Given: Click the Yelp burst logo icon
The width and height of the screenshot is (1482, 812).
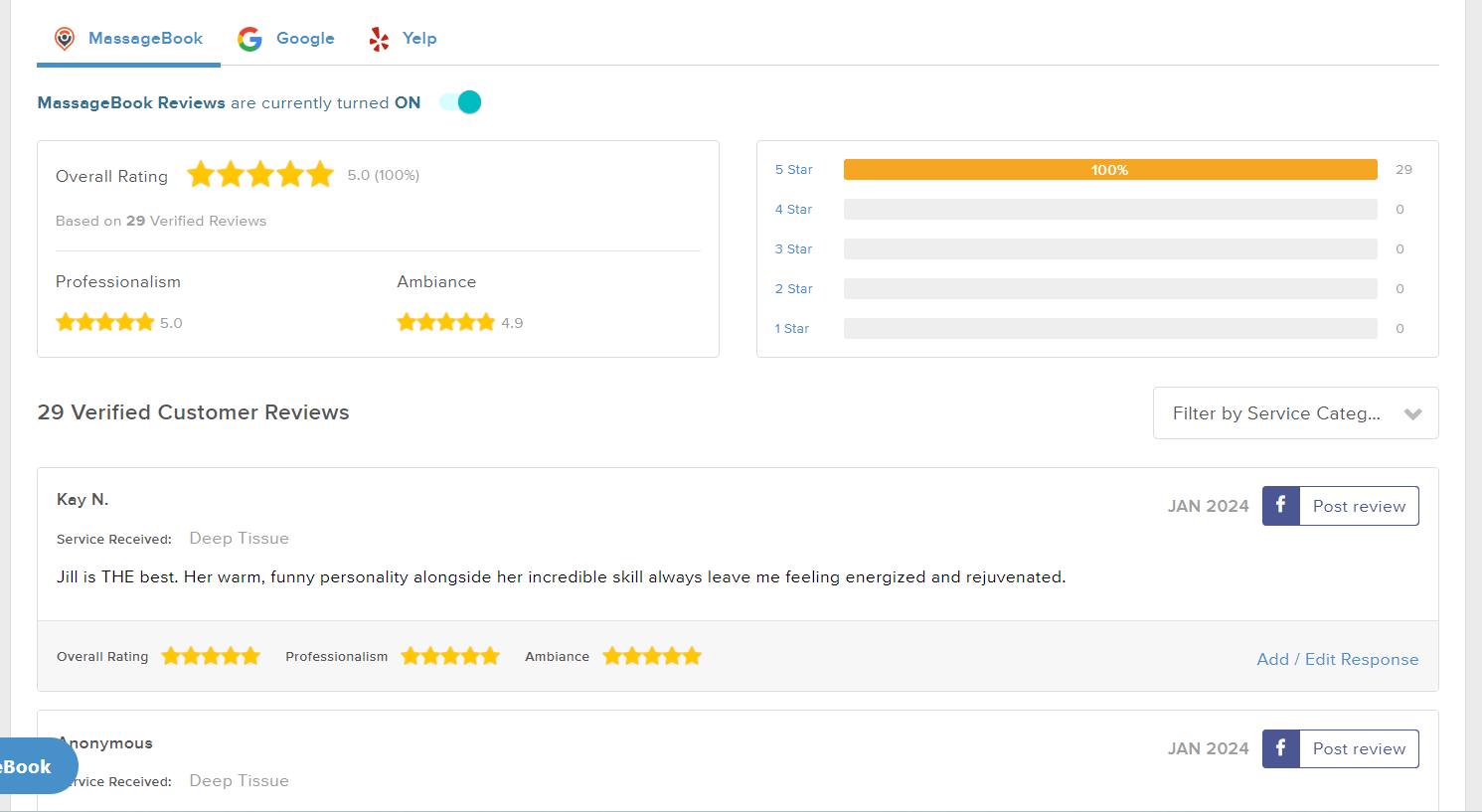Looking at the screenshot, I should coord(379,39).
